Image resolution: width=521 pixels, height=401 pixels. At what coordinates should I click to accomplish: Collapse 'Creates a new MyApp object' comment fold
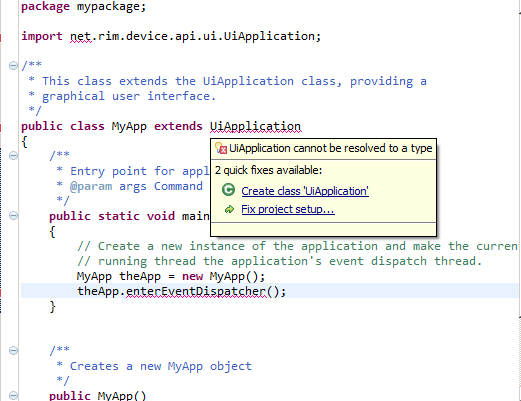pyautogui.click(x=13, y=350)
